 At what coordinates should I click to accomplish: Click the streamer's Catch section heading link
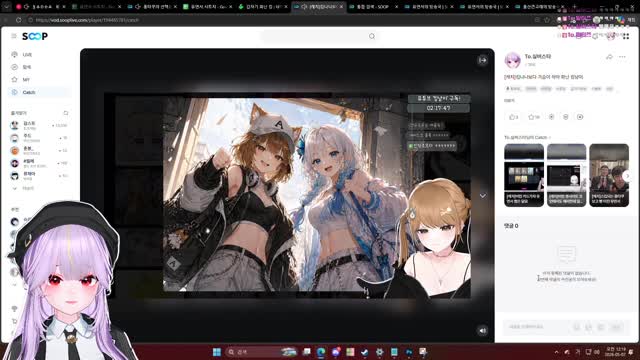click(527, 138)
